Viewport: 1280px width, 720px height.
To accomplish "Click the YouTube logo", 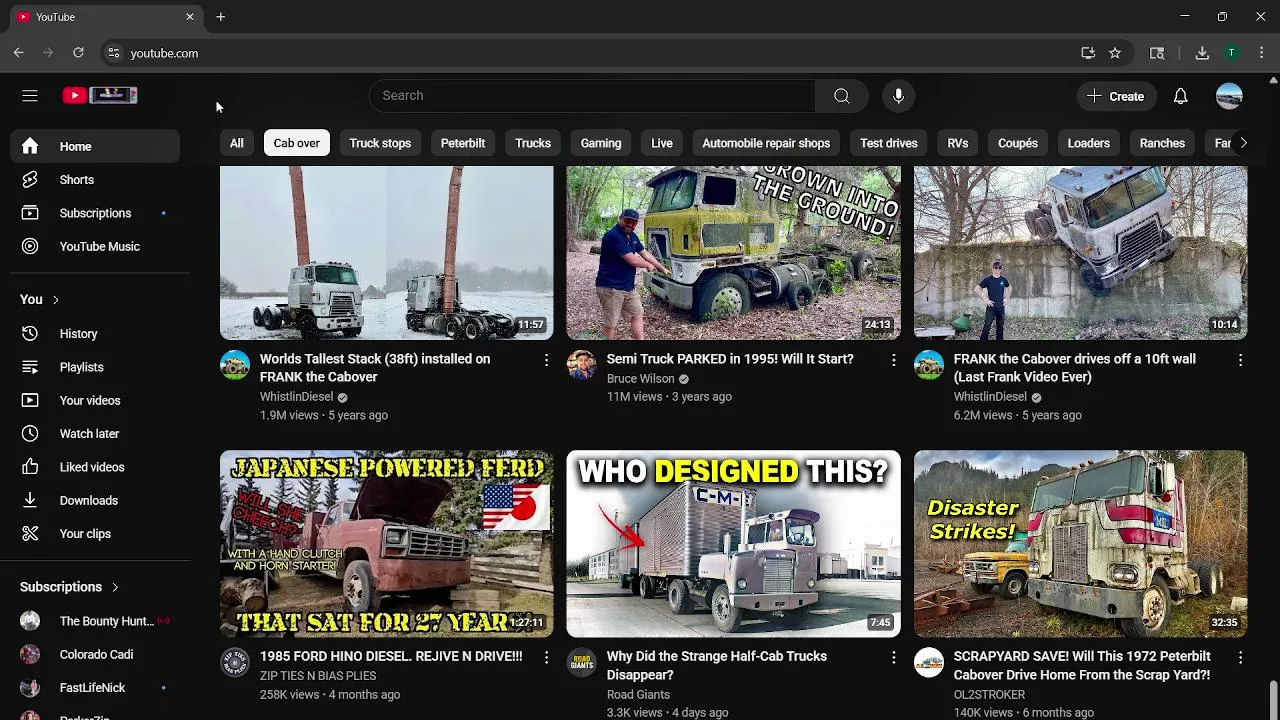I will 100,95.
